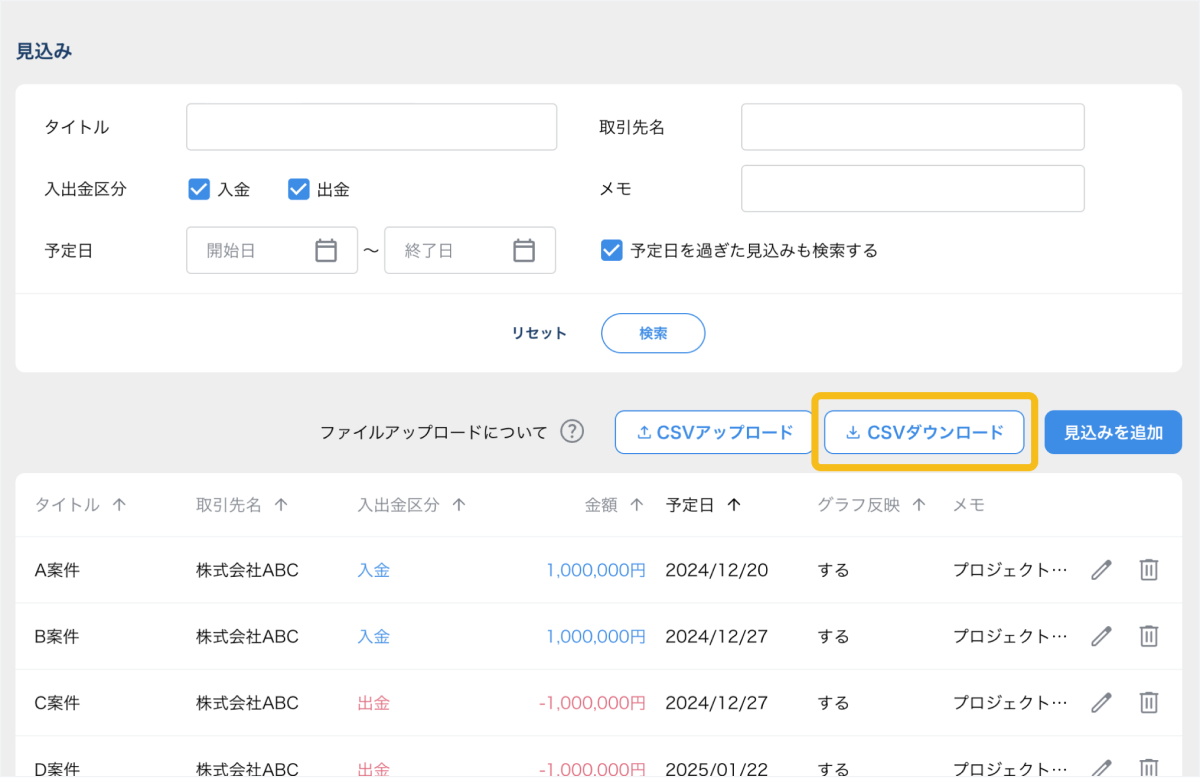
Task: Uncheck the 出金 checkbox
Action: coord(298,189)
